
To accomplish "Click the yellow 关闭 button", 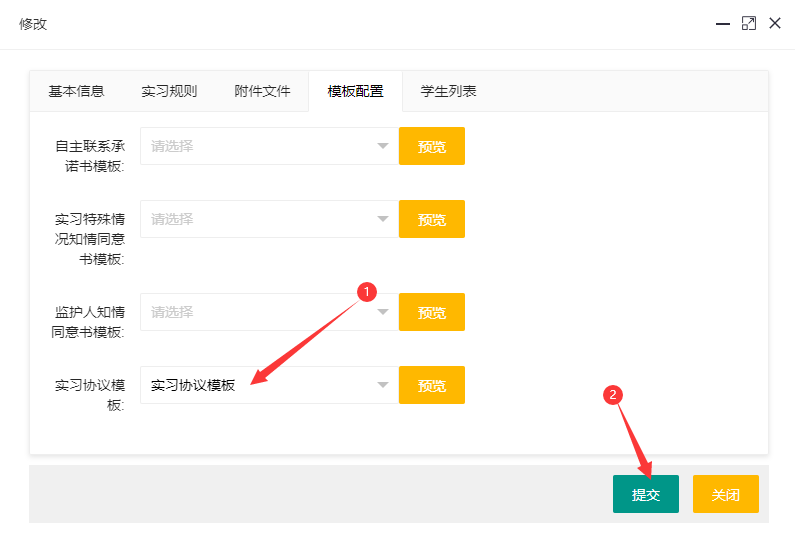I will [725, 494].
